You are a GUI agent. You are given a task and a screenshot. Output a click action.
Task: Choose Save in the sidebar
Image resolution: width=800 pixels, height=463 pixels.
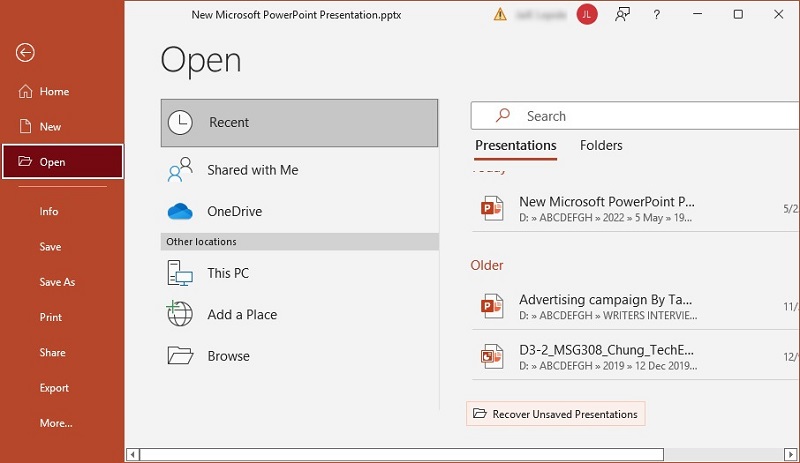tap(50, 247)
